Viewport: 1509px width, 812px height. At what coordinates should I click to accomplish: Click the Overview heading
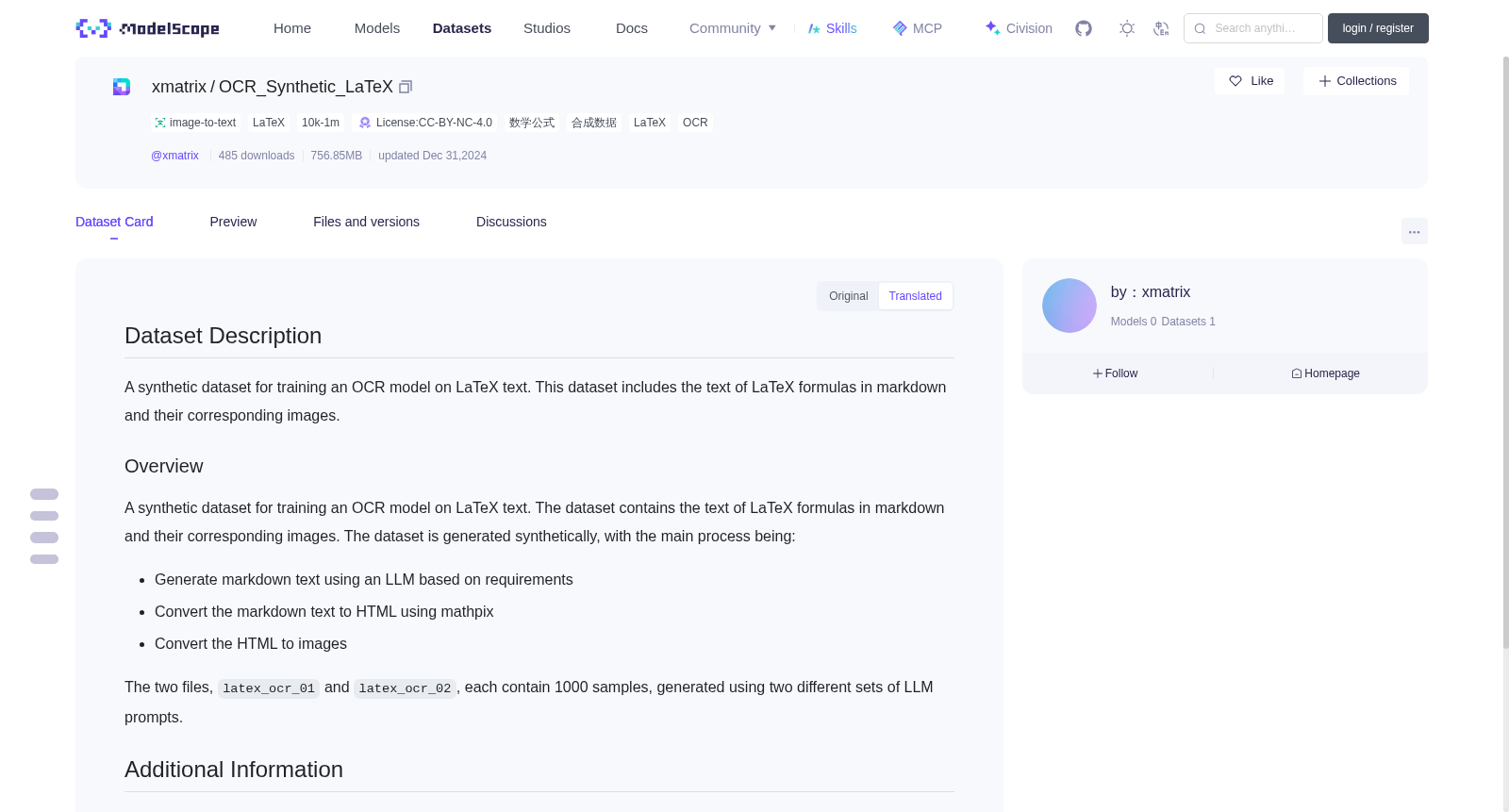point(164,466)
